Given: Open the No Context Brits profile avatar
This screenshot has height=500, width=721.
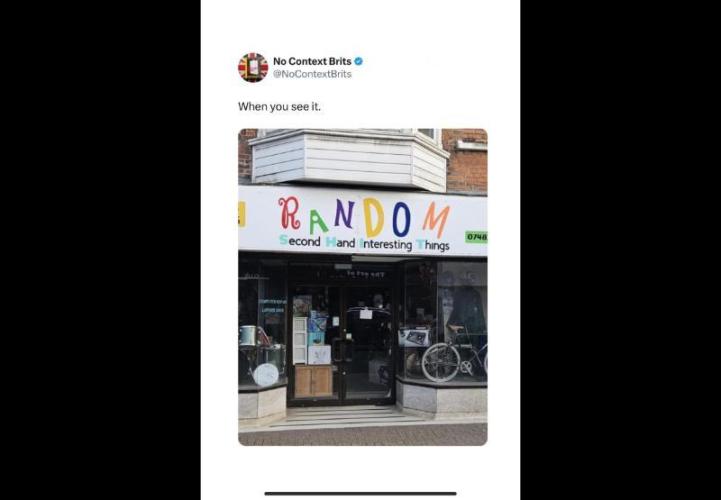Looking at the screenshot, I should click(x=253, y=67).
